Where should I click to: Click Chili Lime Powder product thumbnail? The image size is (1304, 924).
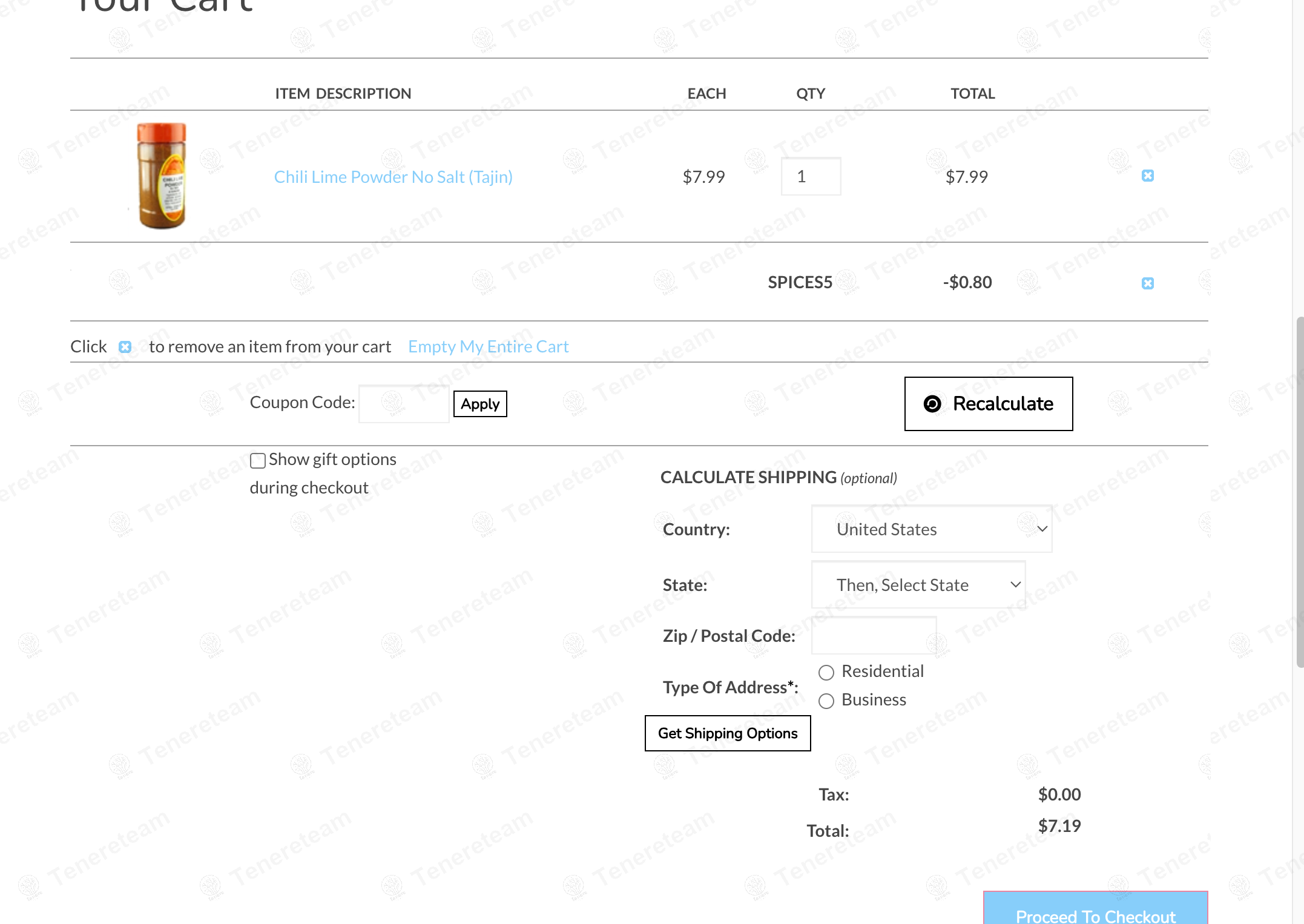161,176
